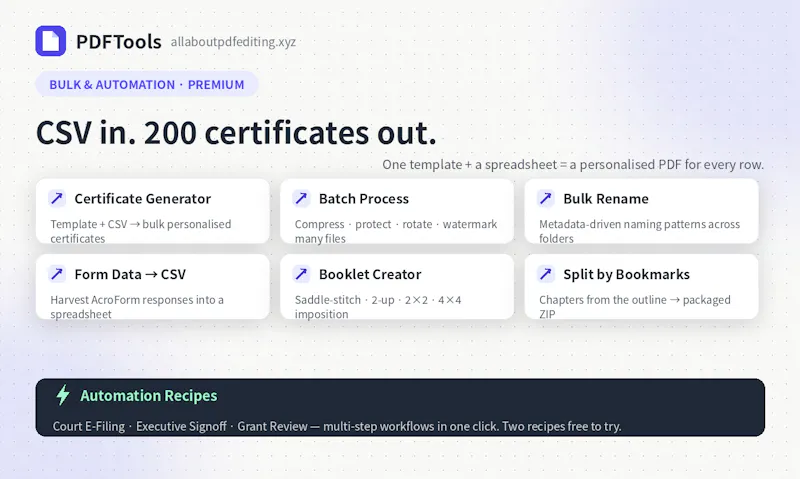Click the lightning bolt Automation Recipes icon
This screenshot has width=800, height=479.
63,395
